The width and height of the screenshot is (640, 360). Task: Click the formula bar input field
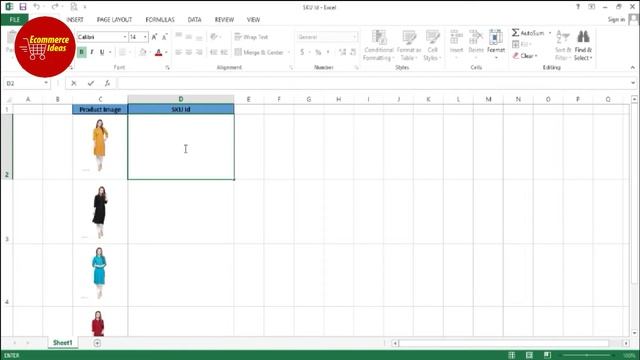(x=373, y=83)
